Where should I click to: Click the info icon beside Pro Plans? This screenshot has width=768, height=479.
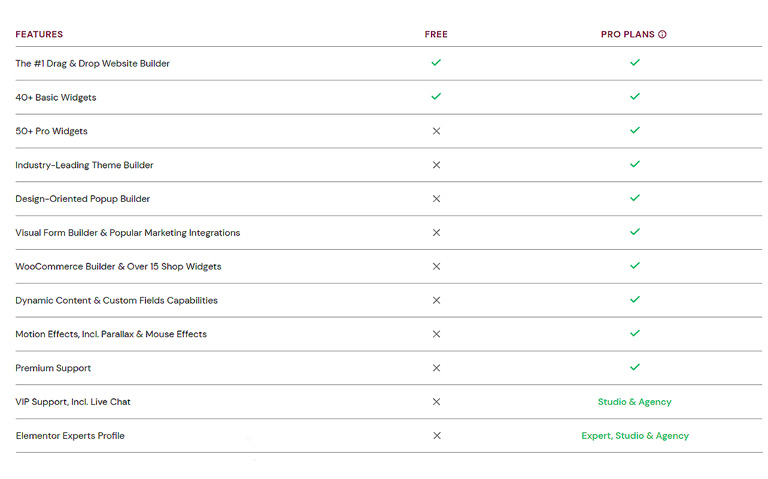pyautogui.click(x=662, y=34)
